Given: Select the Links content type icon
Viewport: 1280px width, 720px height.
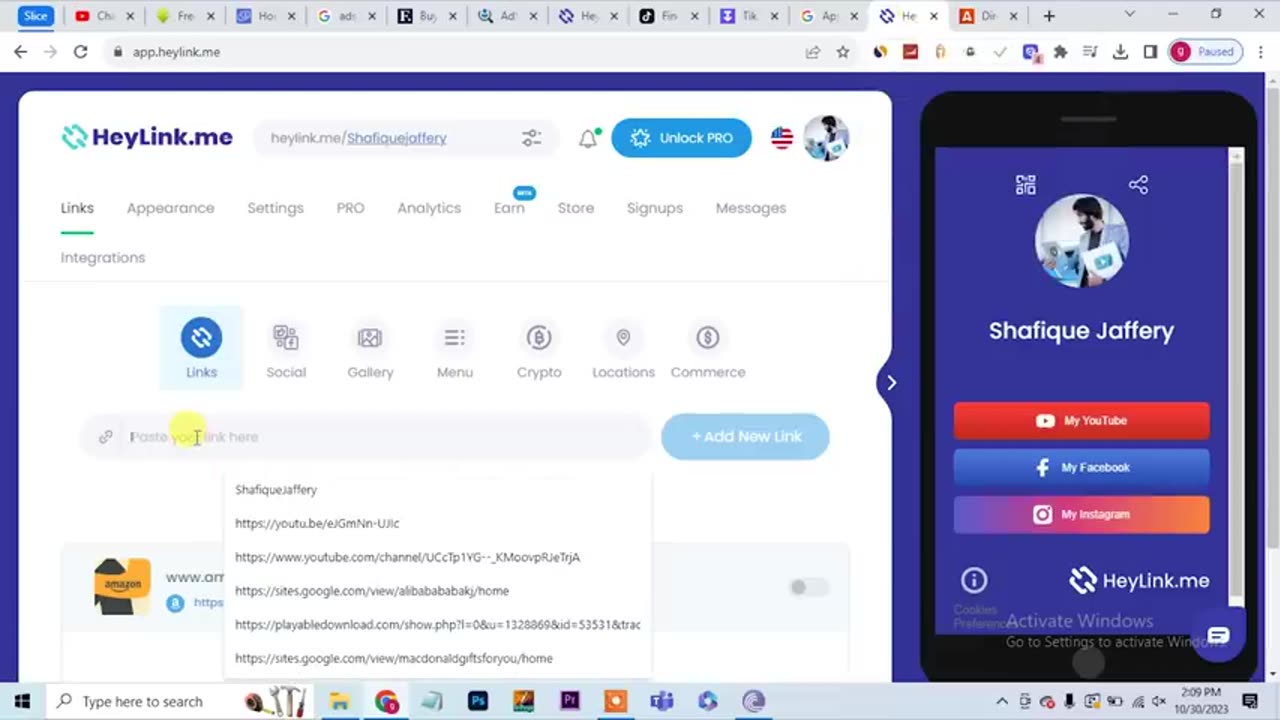Looking at the screenshot, I should pos(201,338).
